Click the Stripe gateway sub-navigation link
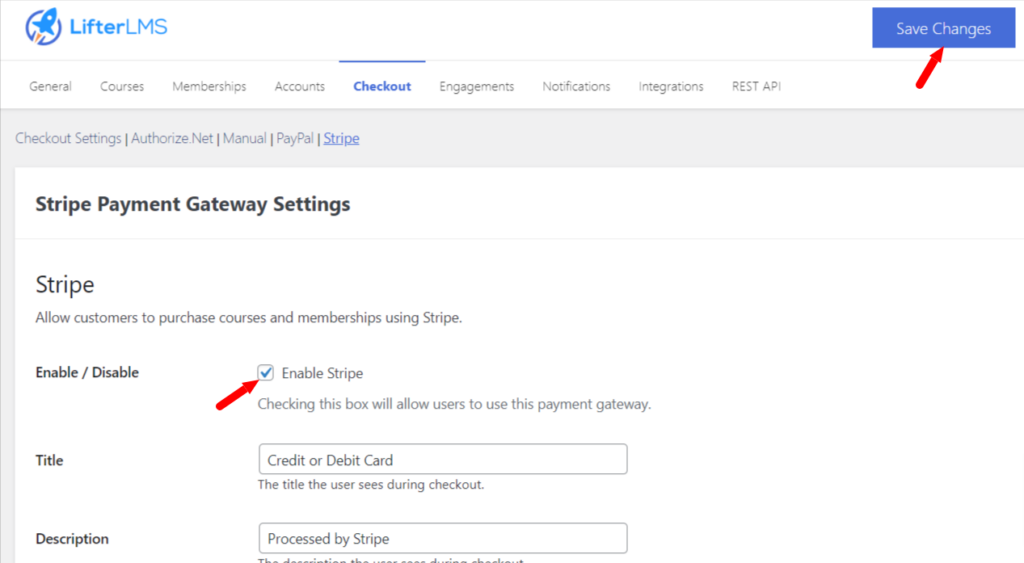Screen dimensions: 1024x563 tap(341, 139)
